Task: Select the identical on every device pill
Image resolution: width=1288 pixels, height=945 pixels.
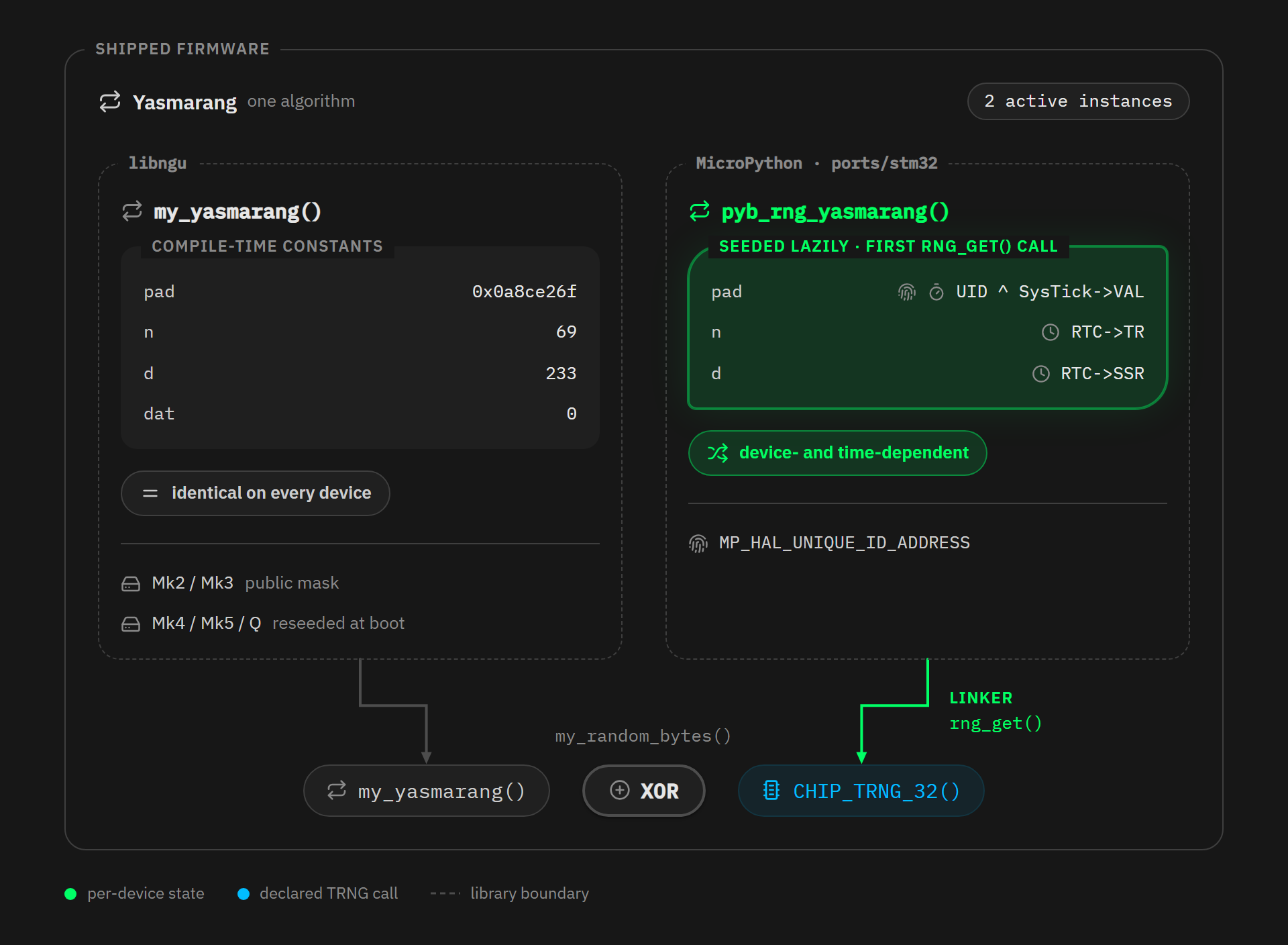Action: tap(256, 493)
